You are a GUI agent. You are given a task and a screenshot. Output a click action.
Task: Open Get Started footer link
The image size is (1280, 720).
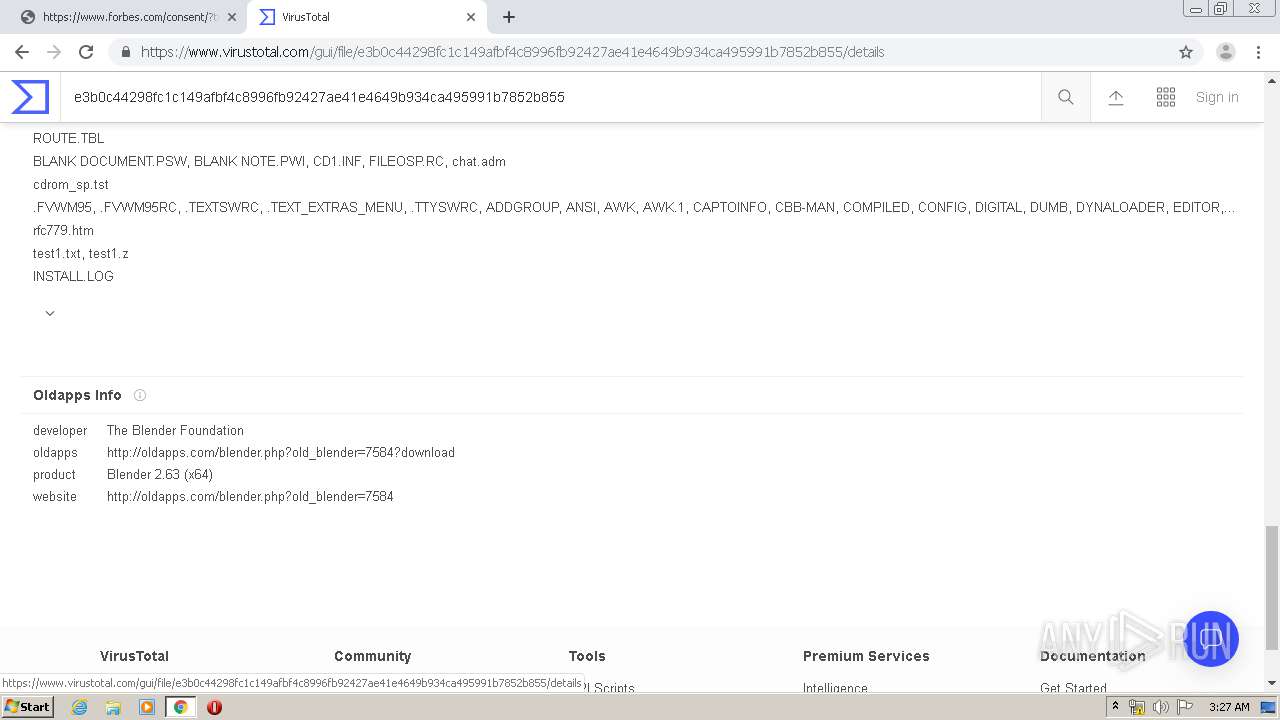[1073, 688]
